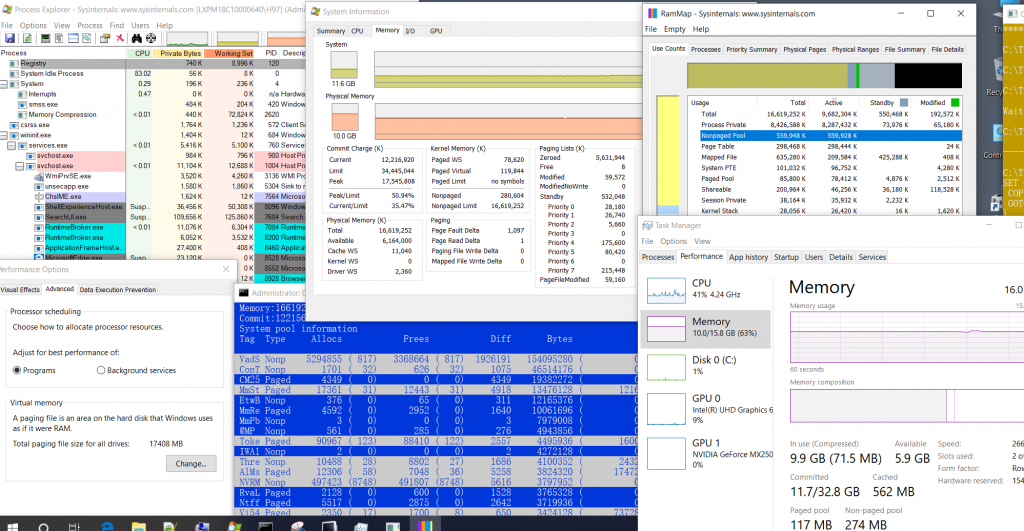Screen dimensions: 1024x531
Task: Open Data Execution Prevention tab
Action: 118,289
